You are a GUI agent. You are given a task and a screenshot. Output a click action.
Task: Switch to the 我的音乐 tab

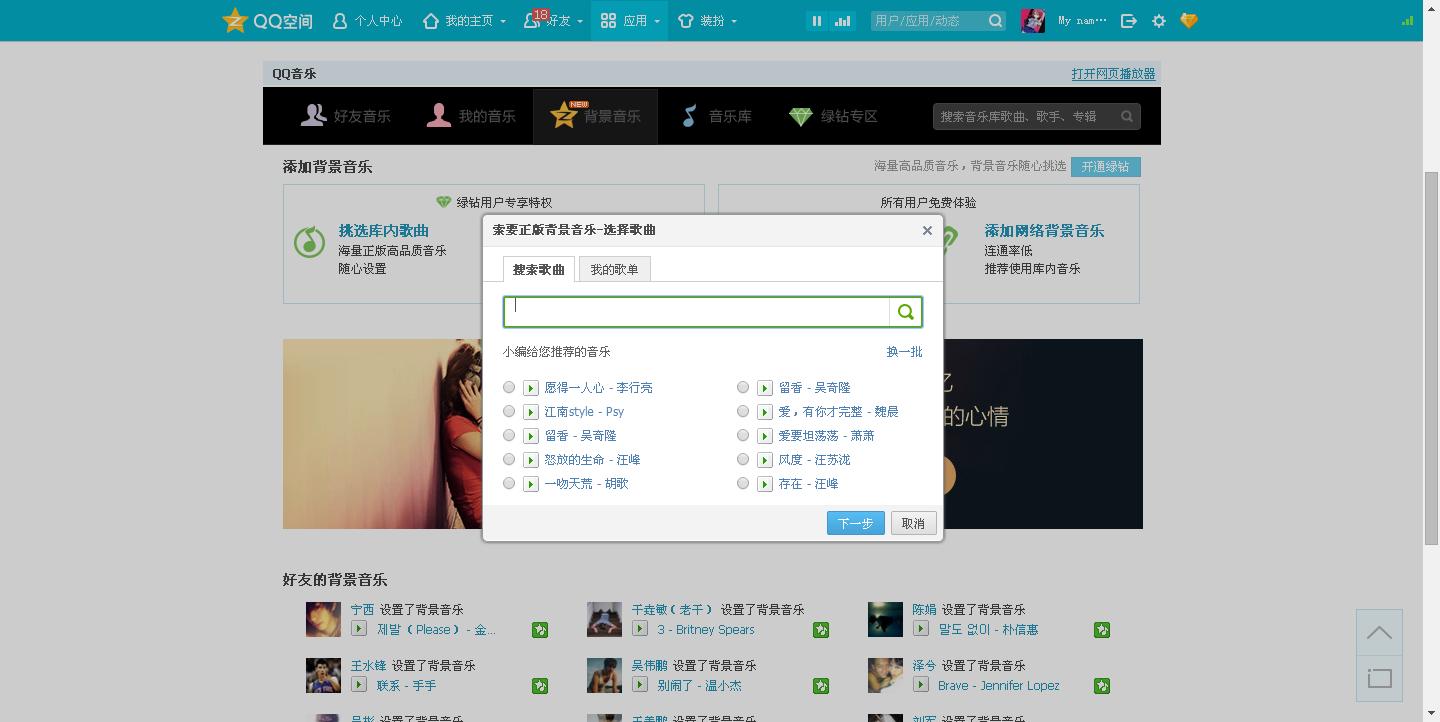pyautogui.click(x=471, y=116)
